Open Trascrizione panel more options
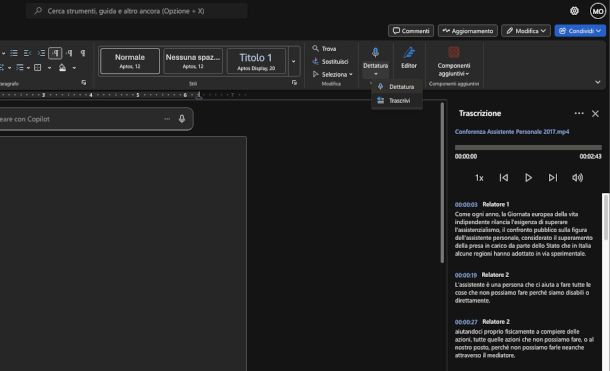Viewport: 610px width, 371px height. point(579,113)
